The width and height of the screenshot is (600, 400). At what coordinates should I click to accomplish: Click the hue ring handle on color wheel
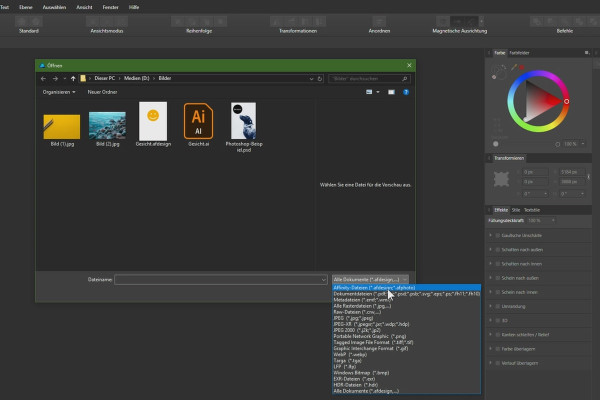[x=567, y=101]
